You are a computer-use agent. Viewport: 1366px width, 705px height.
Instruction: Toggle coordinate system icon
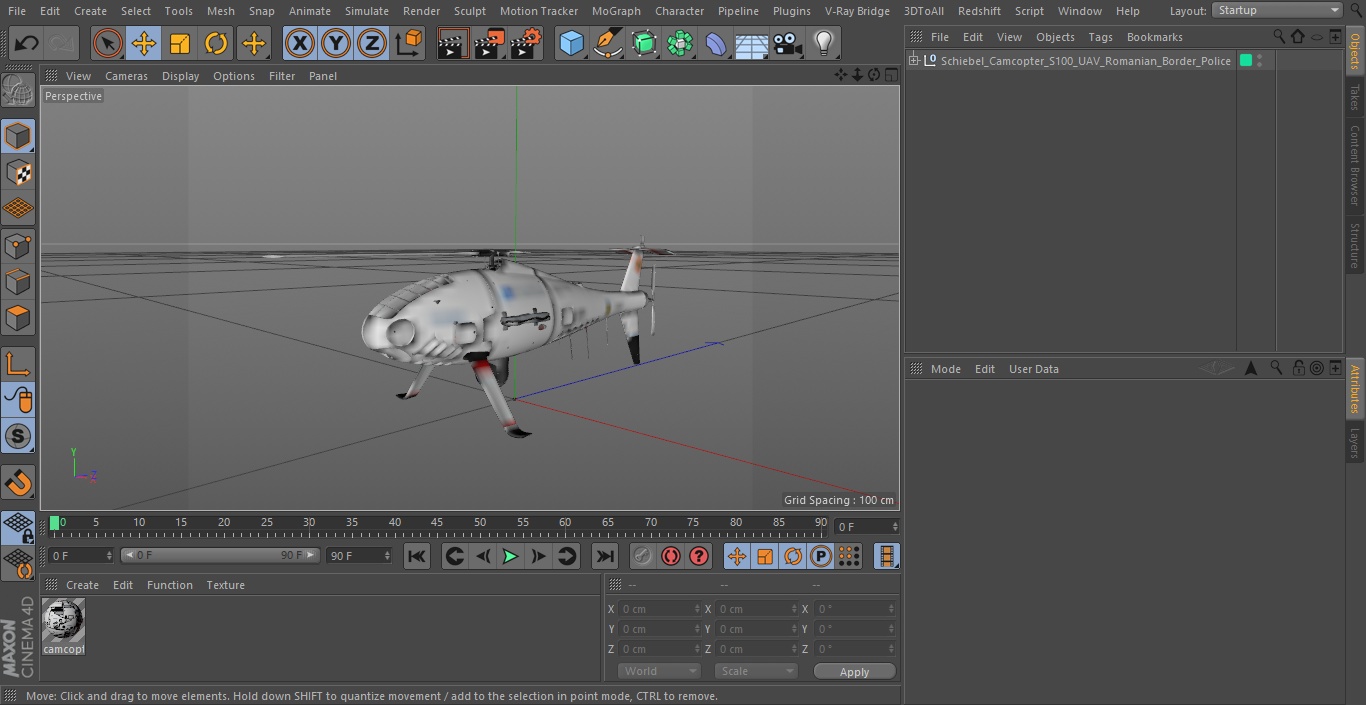[409, 43]
